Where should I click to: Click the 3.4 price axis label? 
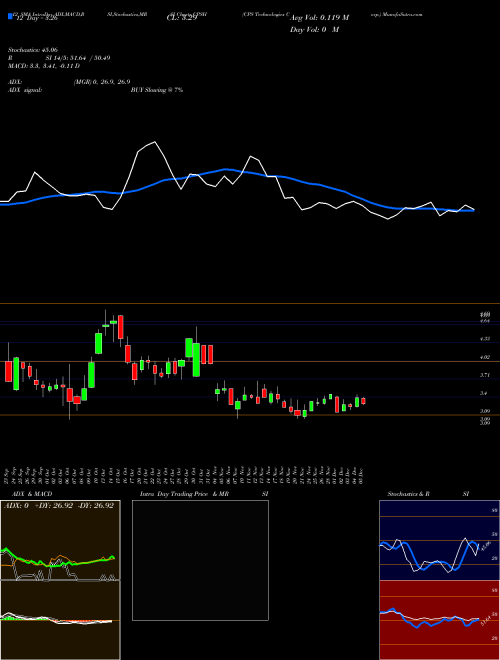point(484,394)
